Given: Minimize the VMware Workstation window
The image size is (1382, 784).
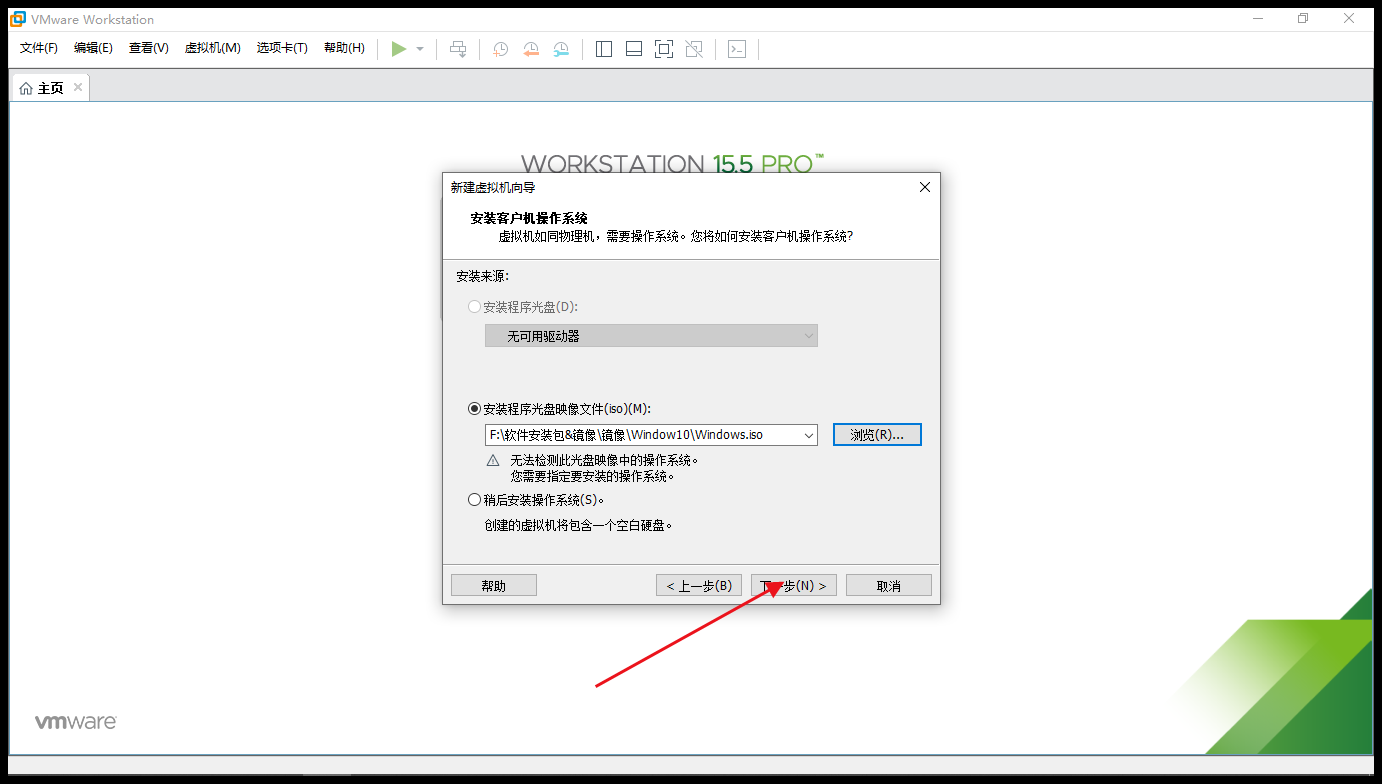Looking at the screenshot, I should [x=1258, y=18].
